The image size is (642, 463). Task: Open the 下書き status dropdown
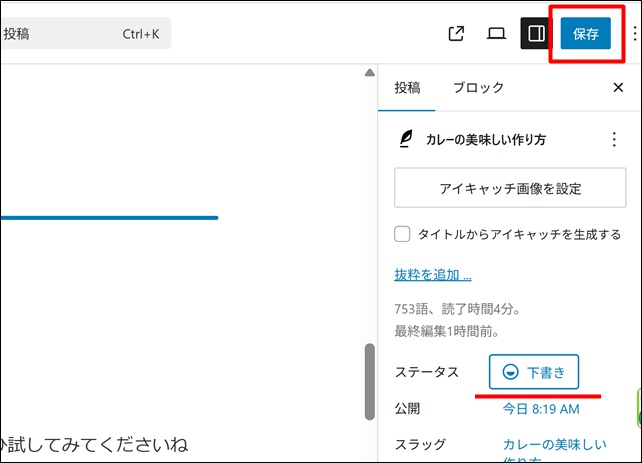(534, 372)
